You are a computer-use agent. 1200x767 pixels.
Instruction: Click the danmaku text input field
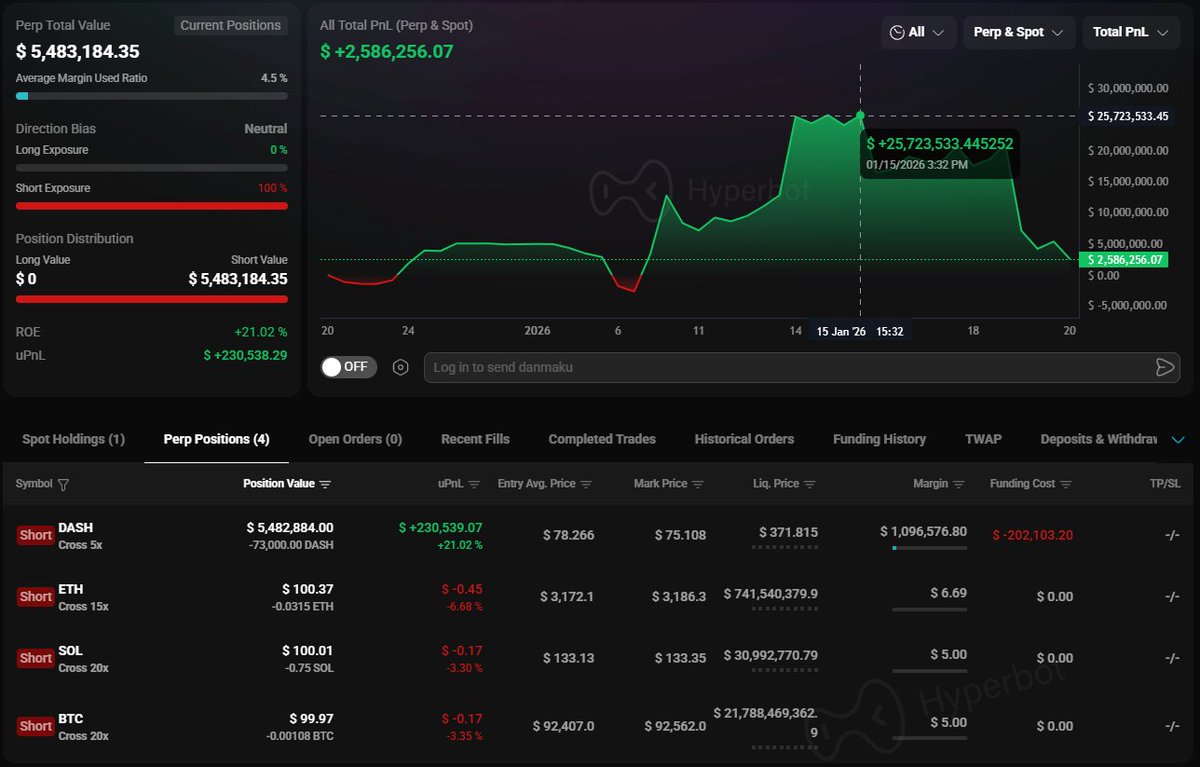click(780, 367)
